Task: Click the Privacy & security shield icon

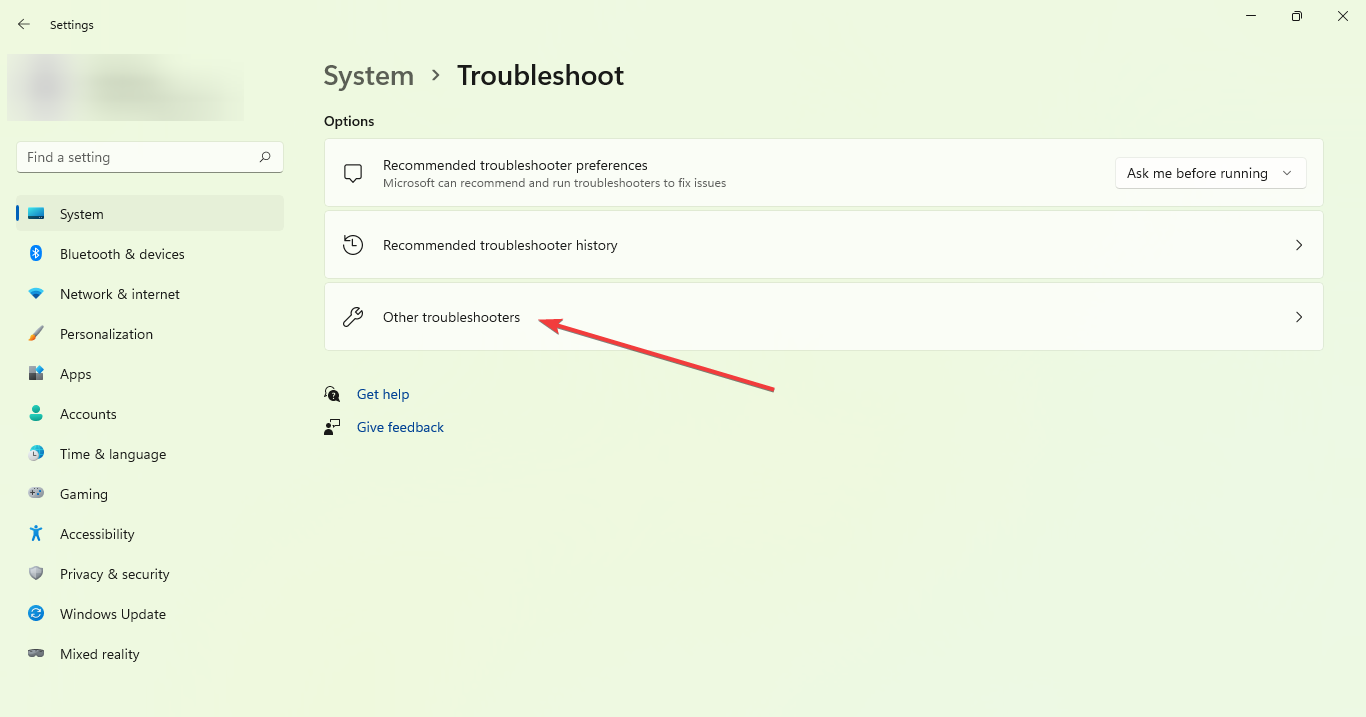Action: [36, 574]
